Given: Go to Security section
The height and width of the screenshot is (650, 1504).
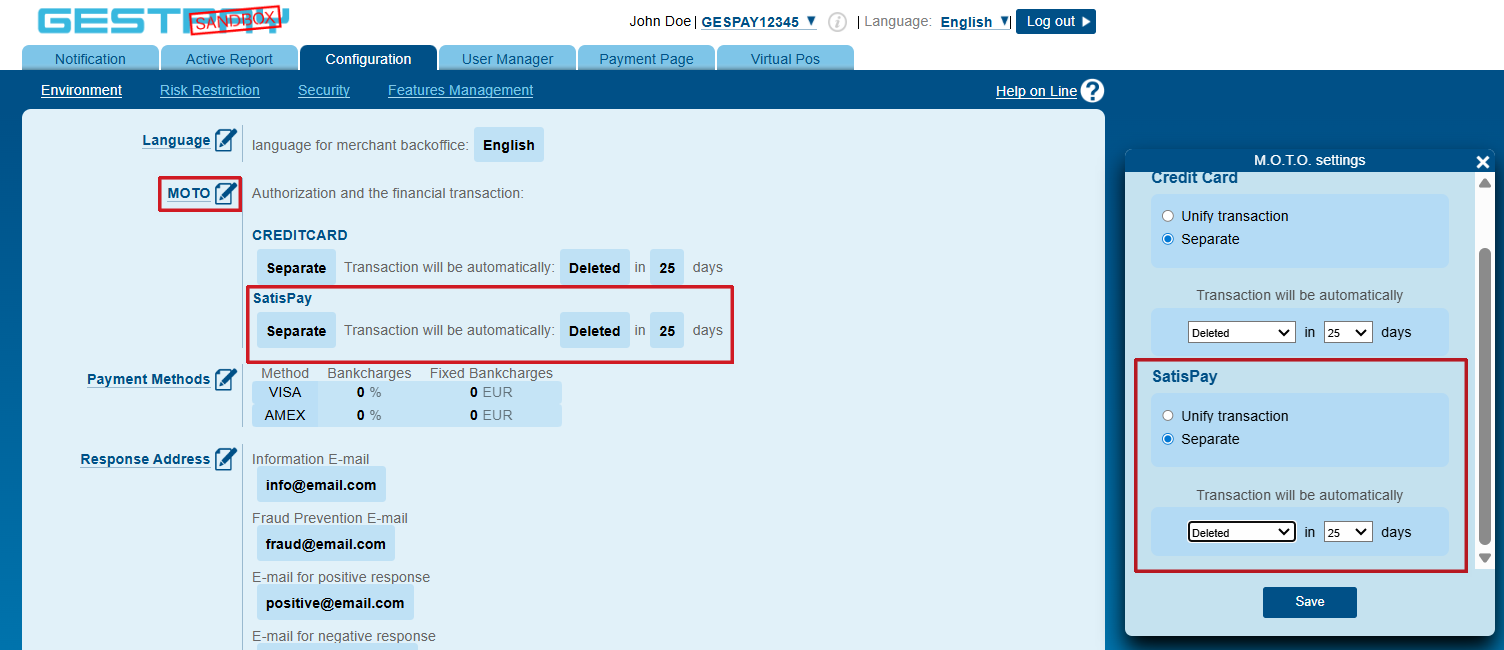Looking at the screenshot, I should [324, 90].
